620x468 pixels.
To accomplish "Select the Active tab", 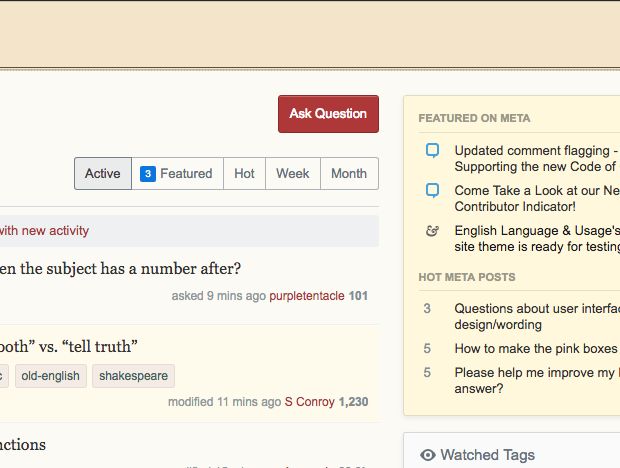I will [x=103, y=174].
